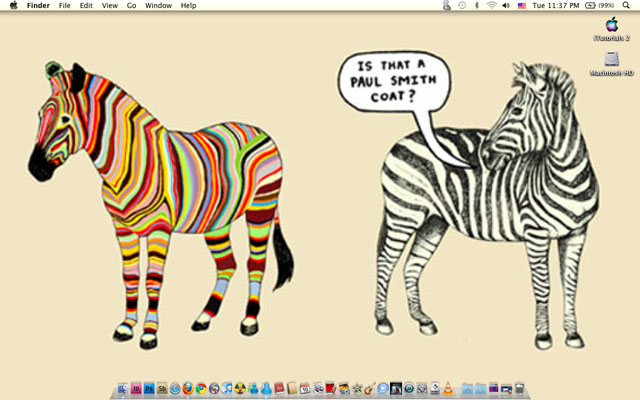Image resolution: width=640 pixels, height=400 pixels.
Task: Open the Trash in the dock
Action: click(520, 389)
